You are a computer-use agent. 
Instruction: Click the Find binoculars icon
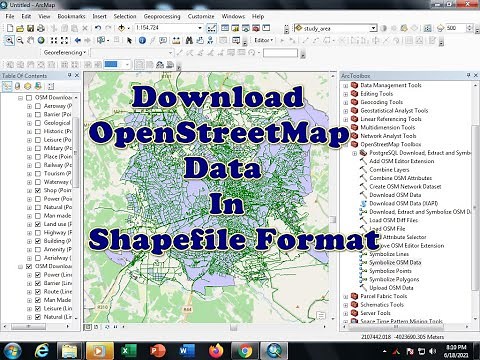189,41
